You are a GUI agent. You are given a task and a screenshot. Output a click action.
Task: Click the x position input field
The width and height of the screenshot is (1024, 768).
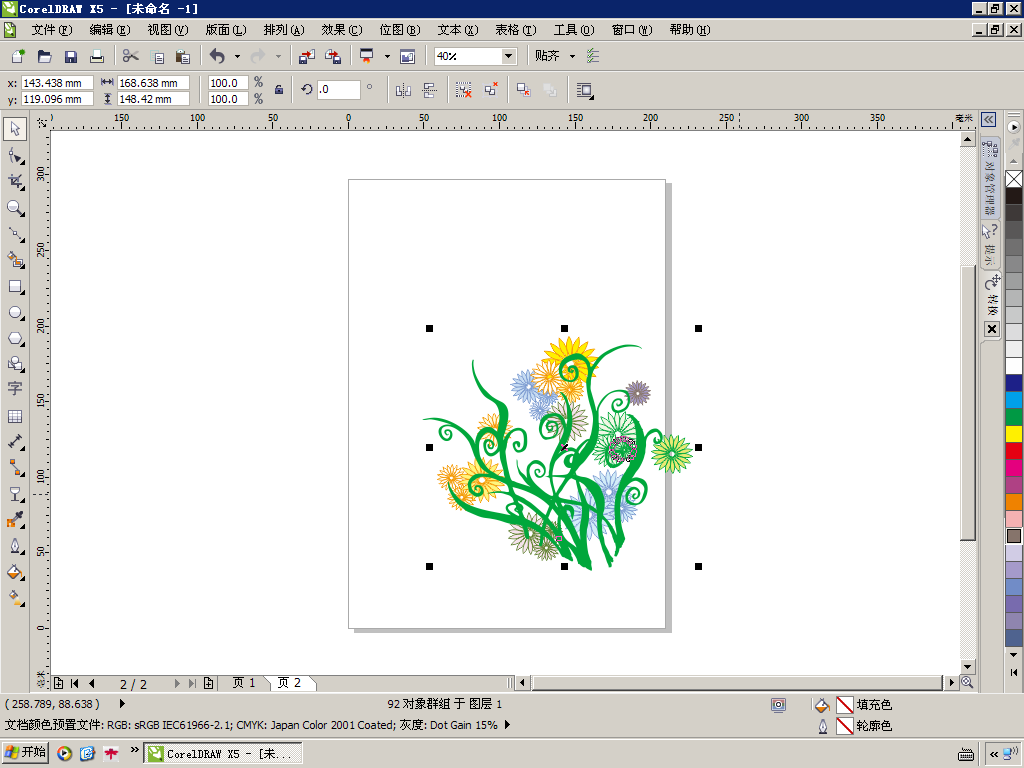pyautogui.click(x=57, y=83)
